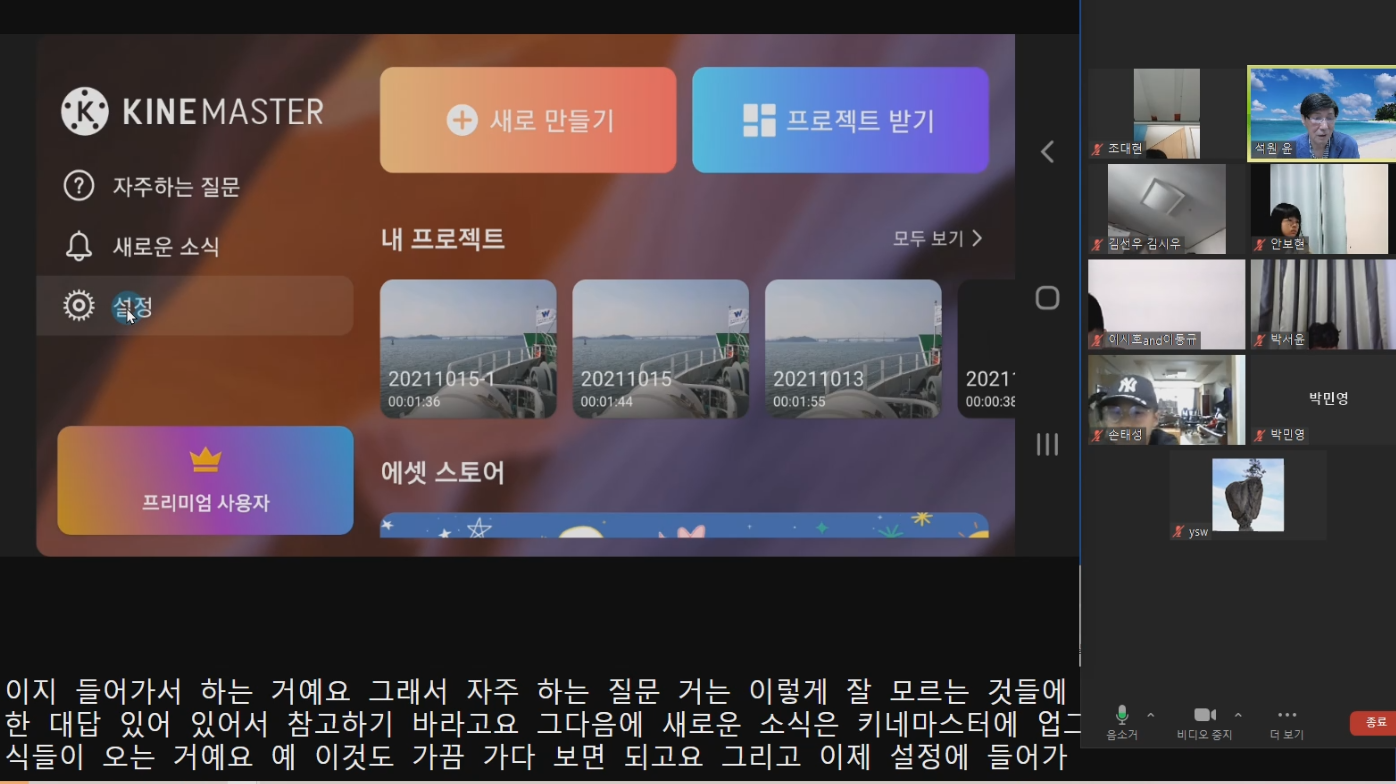Click the plus icon in 새로 만들기
The width and height of the screenshot is (1396, 784).
coord(462,120)
